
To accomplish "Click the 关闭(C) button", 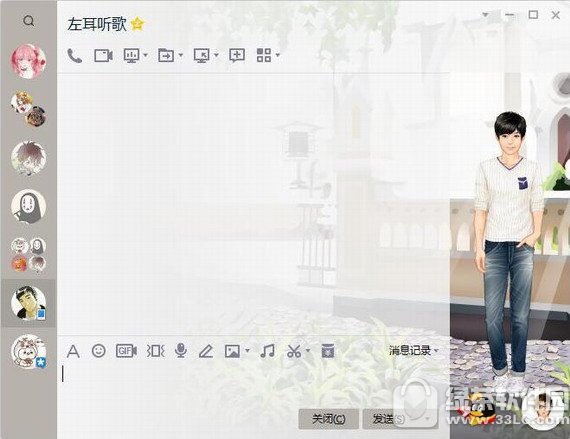I will point(329,419).
